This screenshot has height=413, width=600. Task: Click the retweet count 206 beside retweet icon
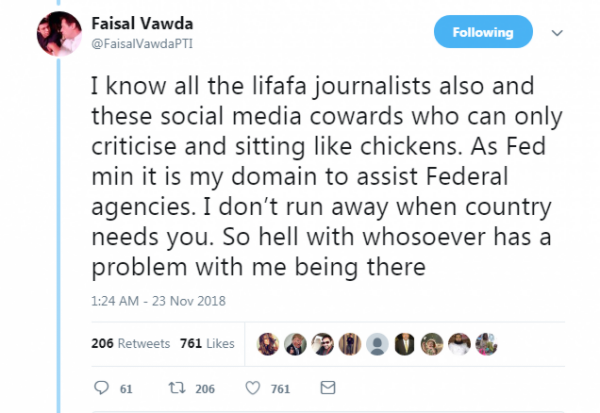pos(205,387)
